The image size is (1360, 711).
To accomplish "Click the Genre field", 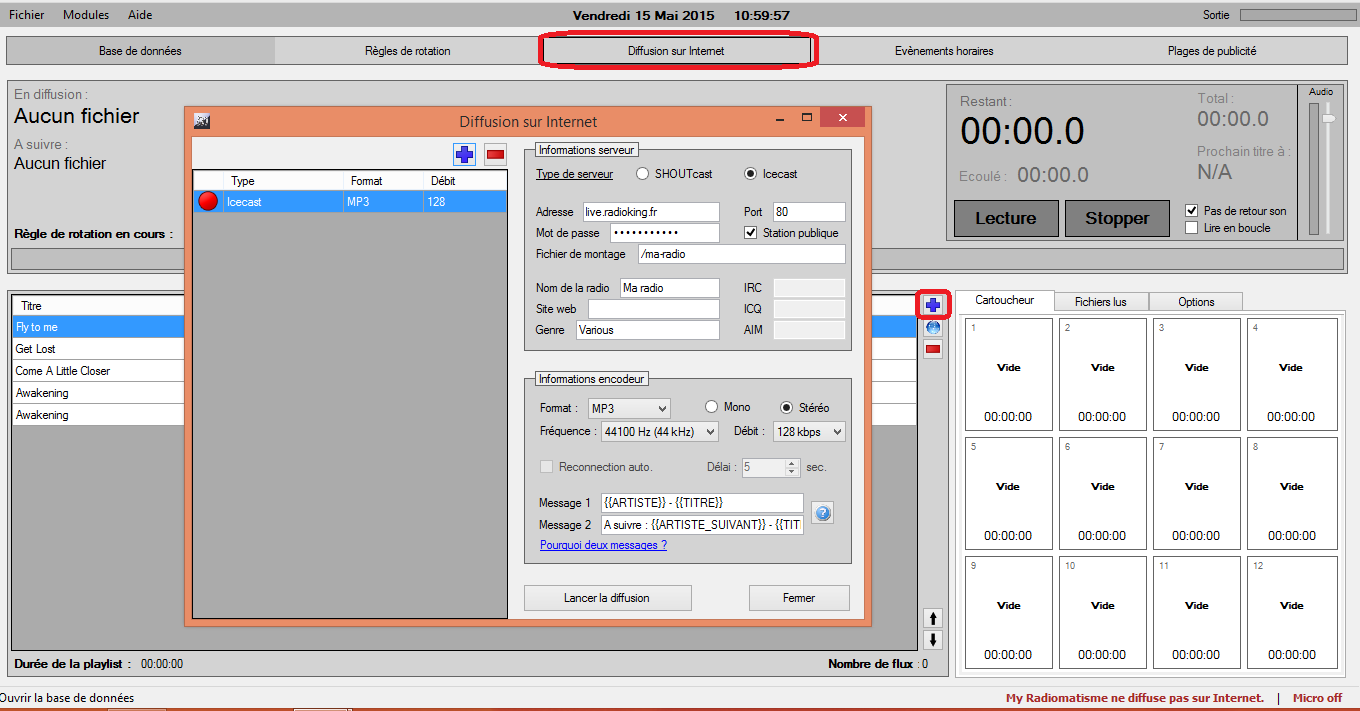I will click(x=648, y=330).
